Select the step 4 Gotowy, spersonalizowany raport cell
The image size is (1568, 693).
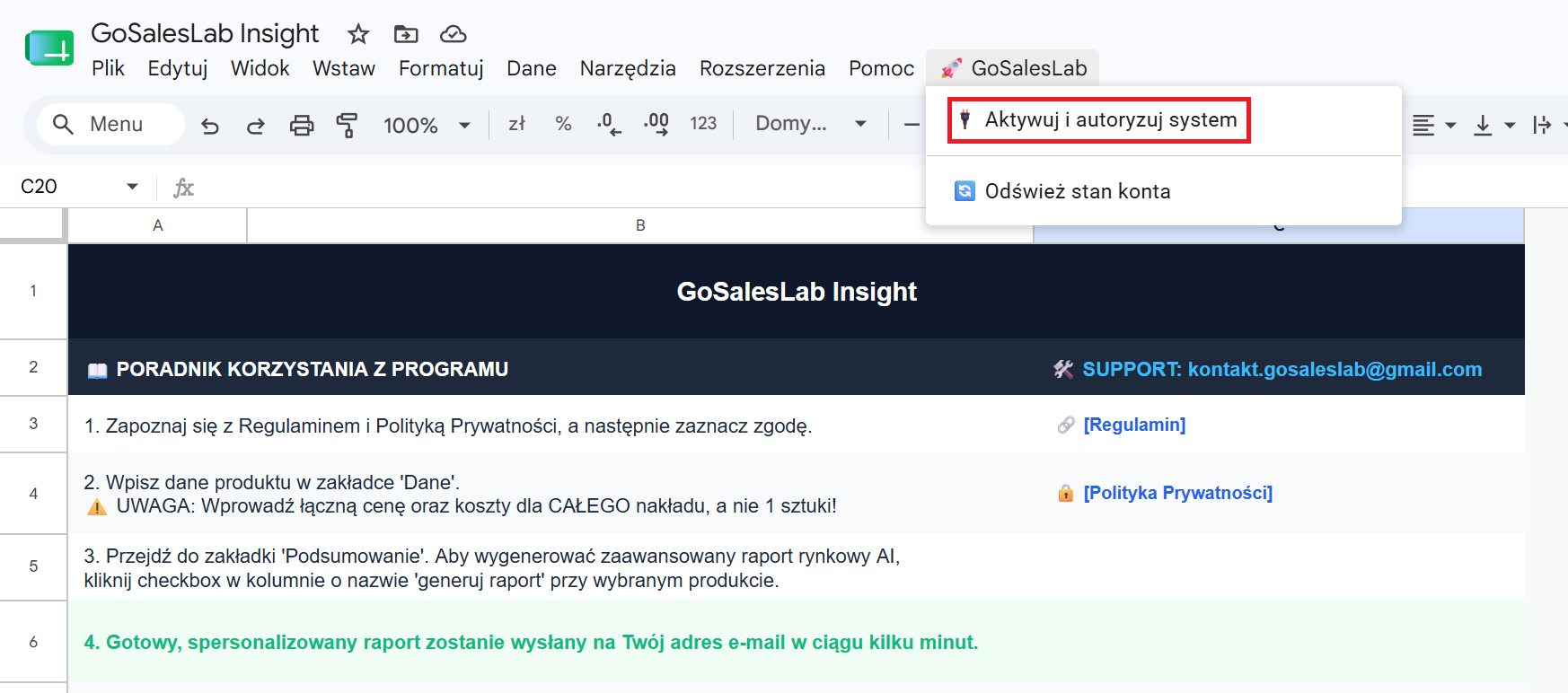[x=551, y=643]
